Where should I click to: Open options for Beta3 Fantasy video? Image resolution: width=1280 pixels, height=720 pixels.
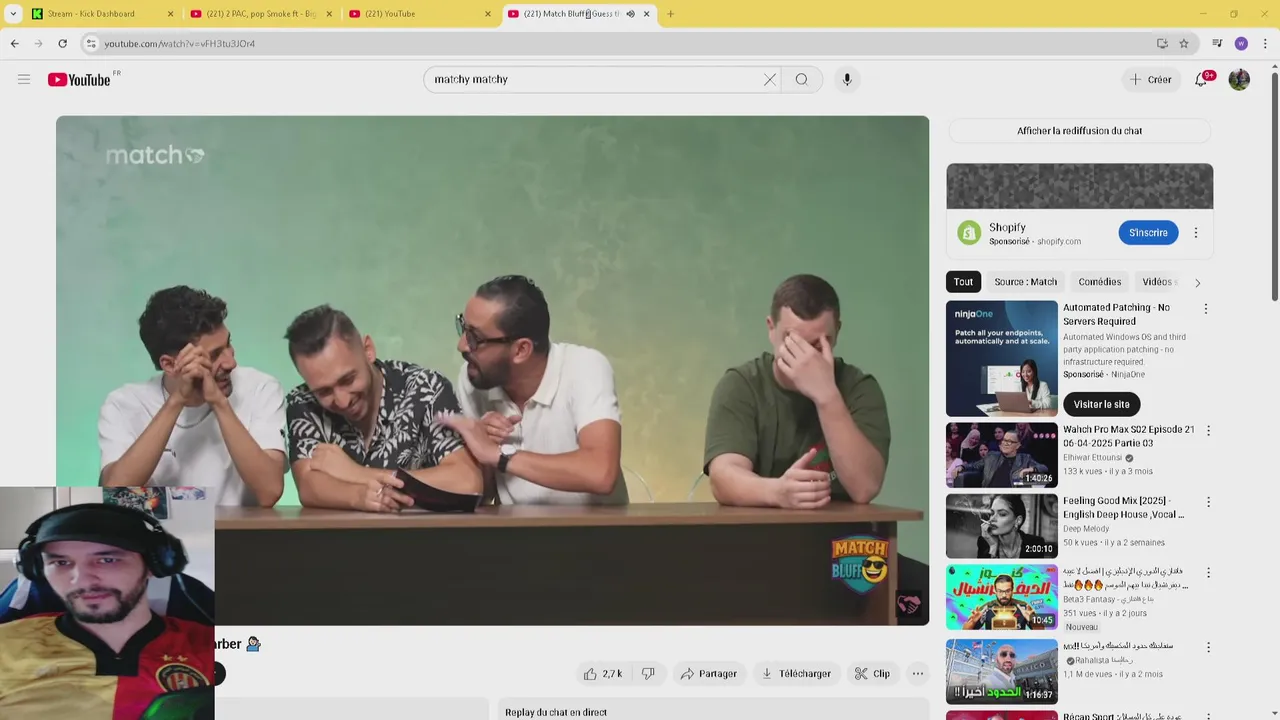pyautogui.click(x=1208, y=573)
